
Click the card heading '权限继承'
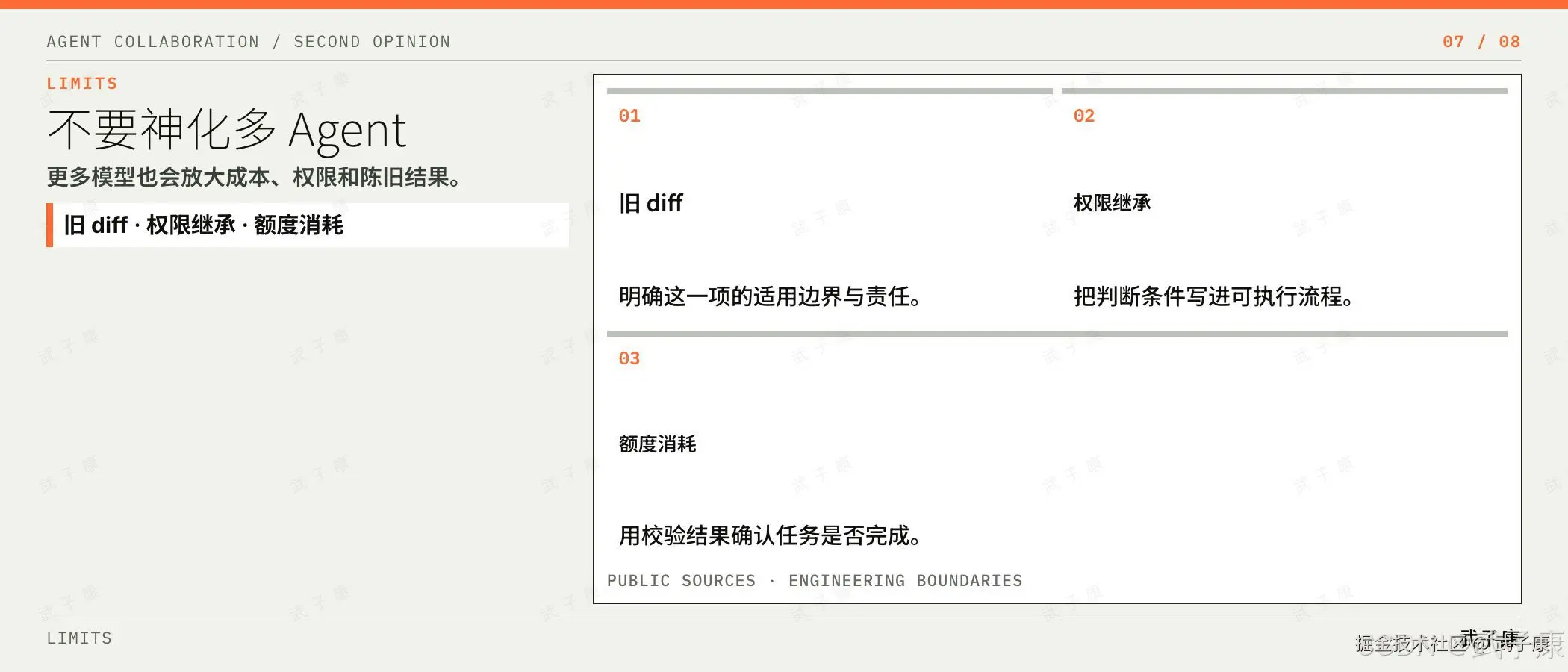[x=1113, y=203]
